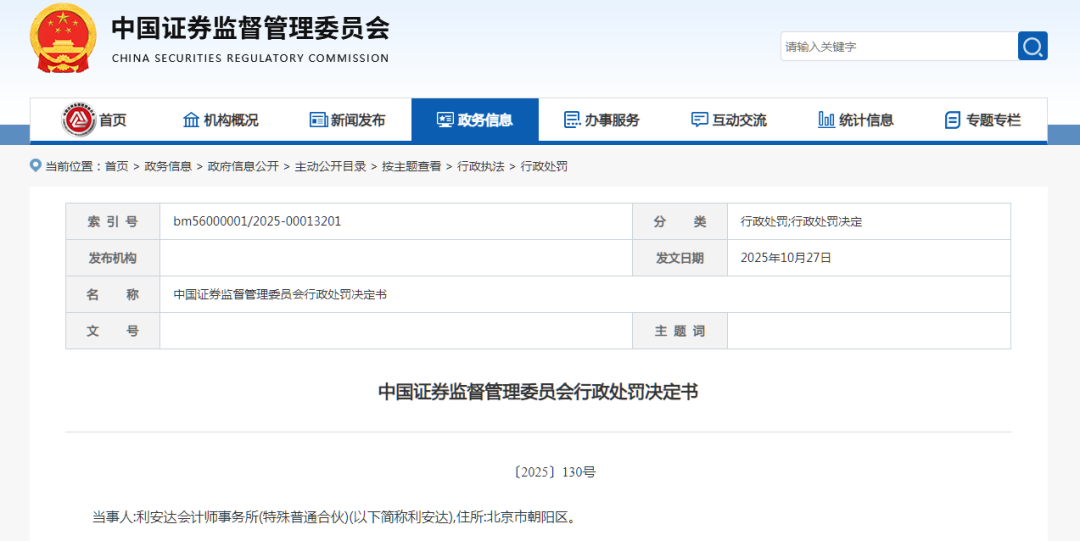Image resolution: width=1080 pixels, height=541 pixels.
Task: Open the 专题专栏 navigation tab
Action: (984, 120)
